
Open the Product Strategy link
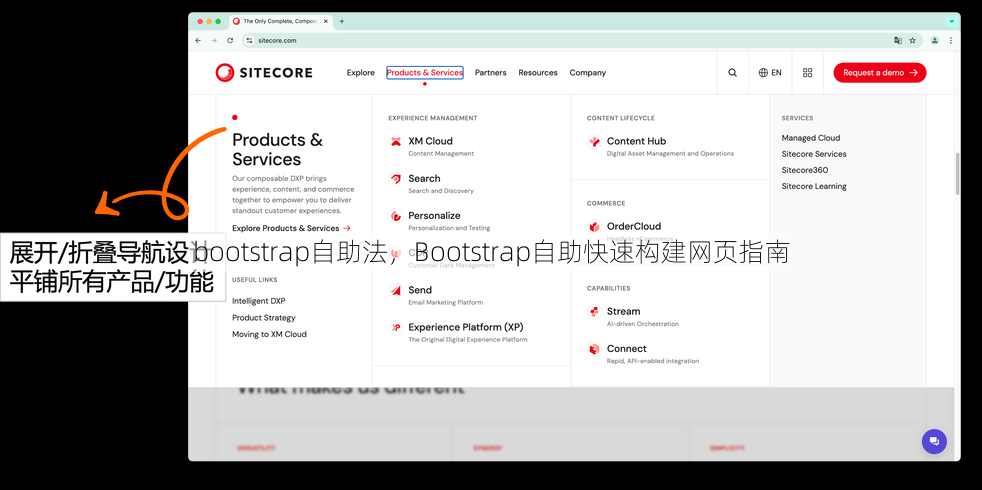[x=264, y=318]
